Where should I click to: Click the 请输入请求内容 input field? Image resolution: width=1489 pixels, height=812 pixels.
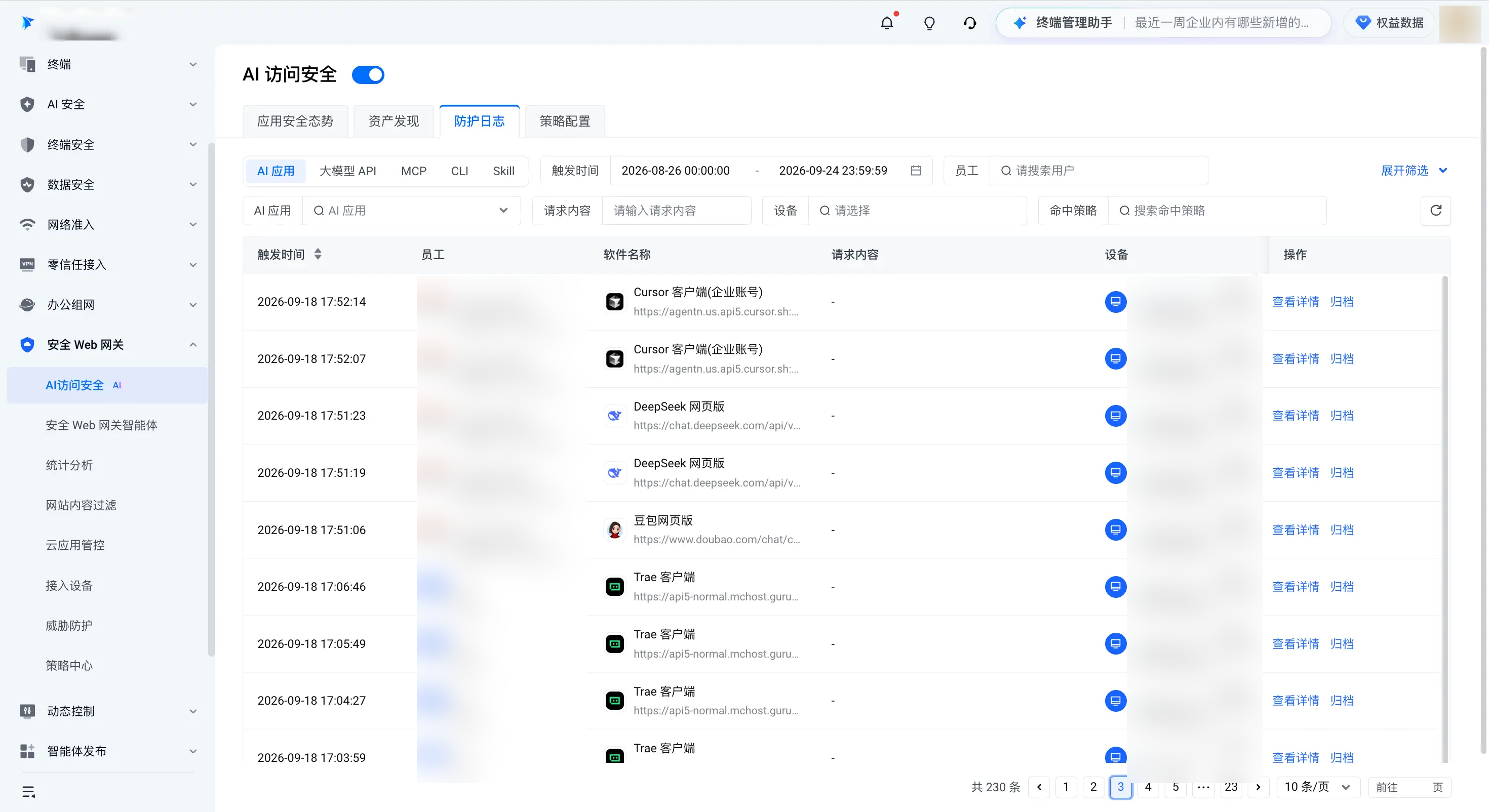coord(676,211)
